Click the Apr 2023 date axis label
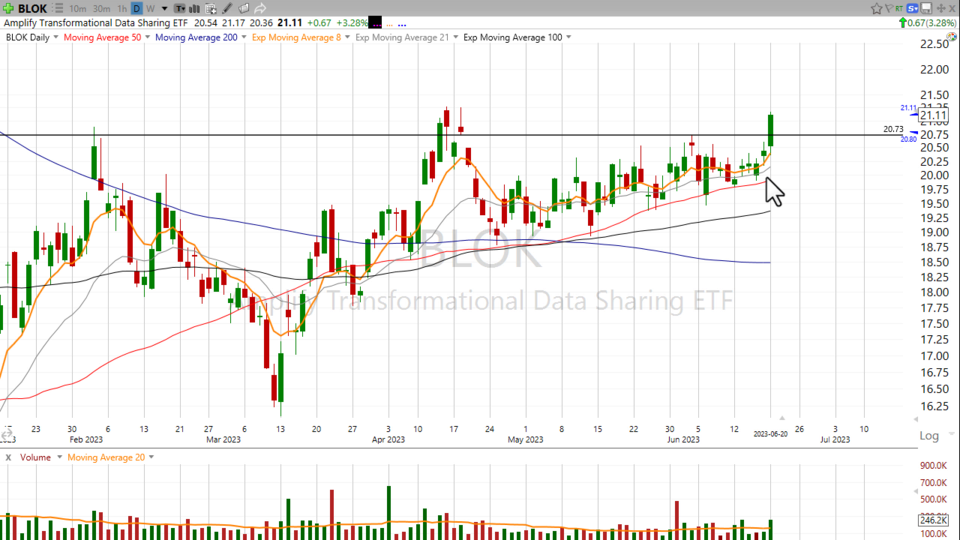The width and height of the screenshot is (960, 540). click(388, 440)
